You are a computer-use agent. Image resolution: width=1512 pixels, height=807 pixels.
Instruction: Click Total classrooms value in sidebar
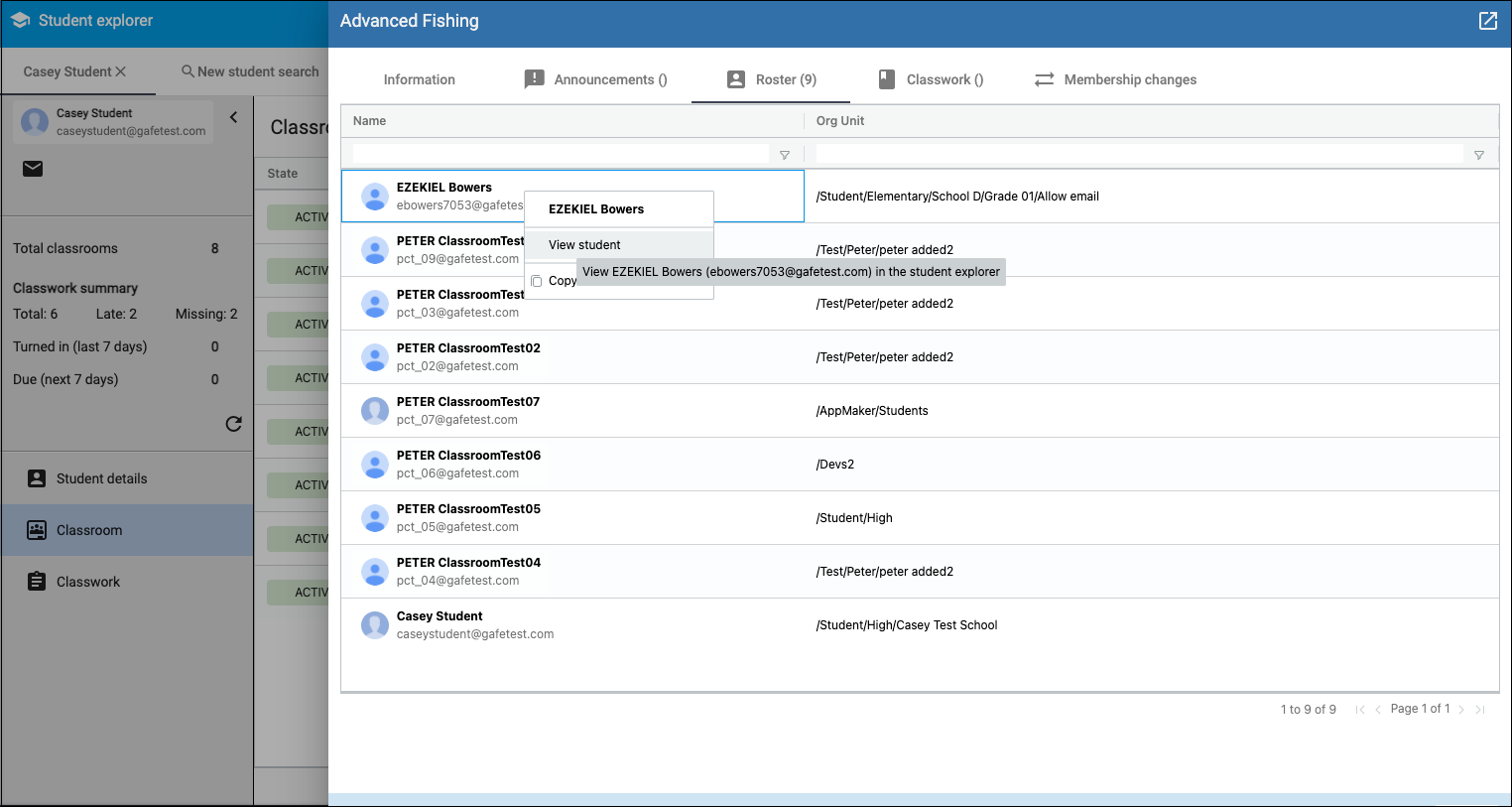click(x=214, y=248)
